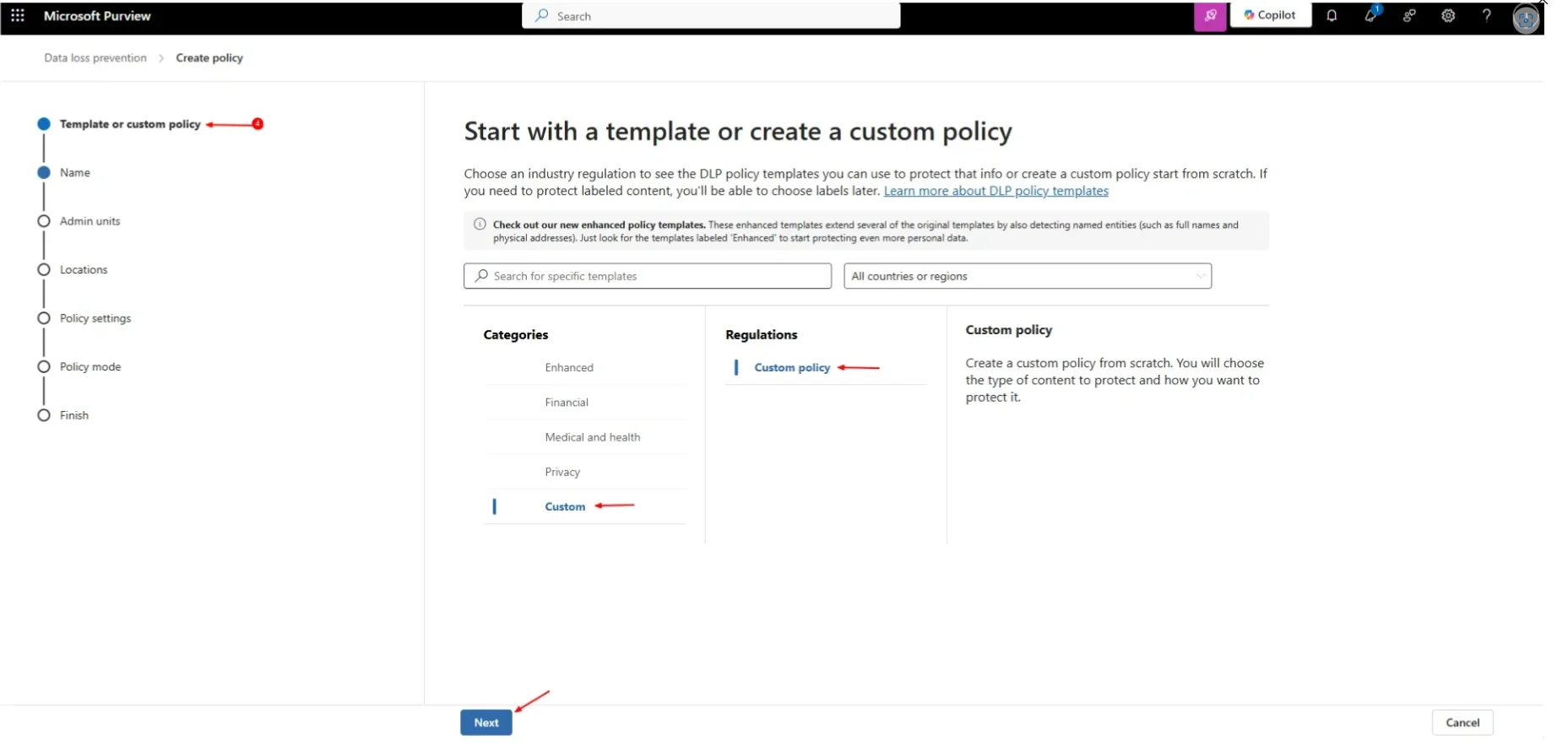The width and height of the screenshot is (1568, 747).
Task: Click the pink diagnostics icon beside Copilot
Action: [1210, 16]
